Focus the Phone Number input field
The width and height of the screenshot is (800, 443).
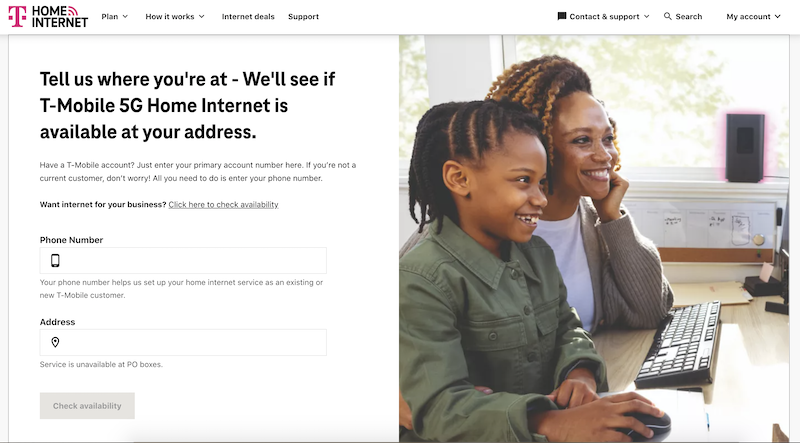coord(183,261)
